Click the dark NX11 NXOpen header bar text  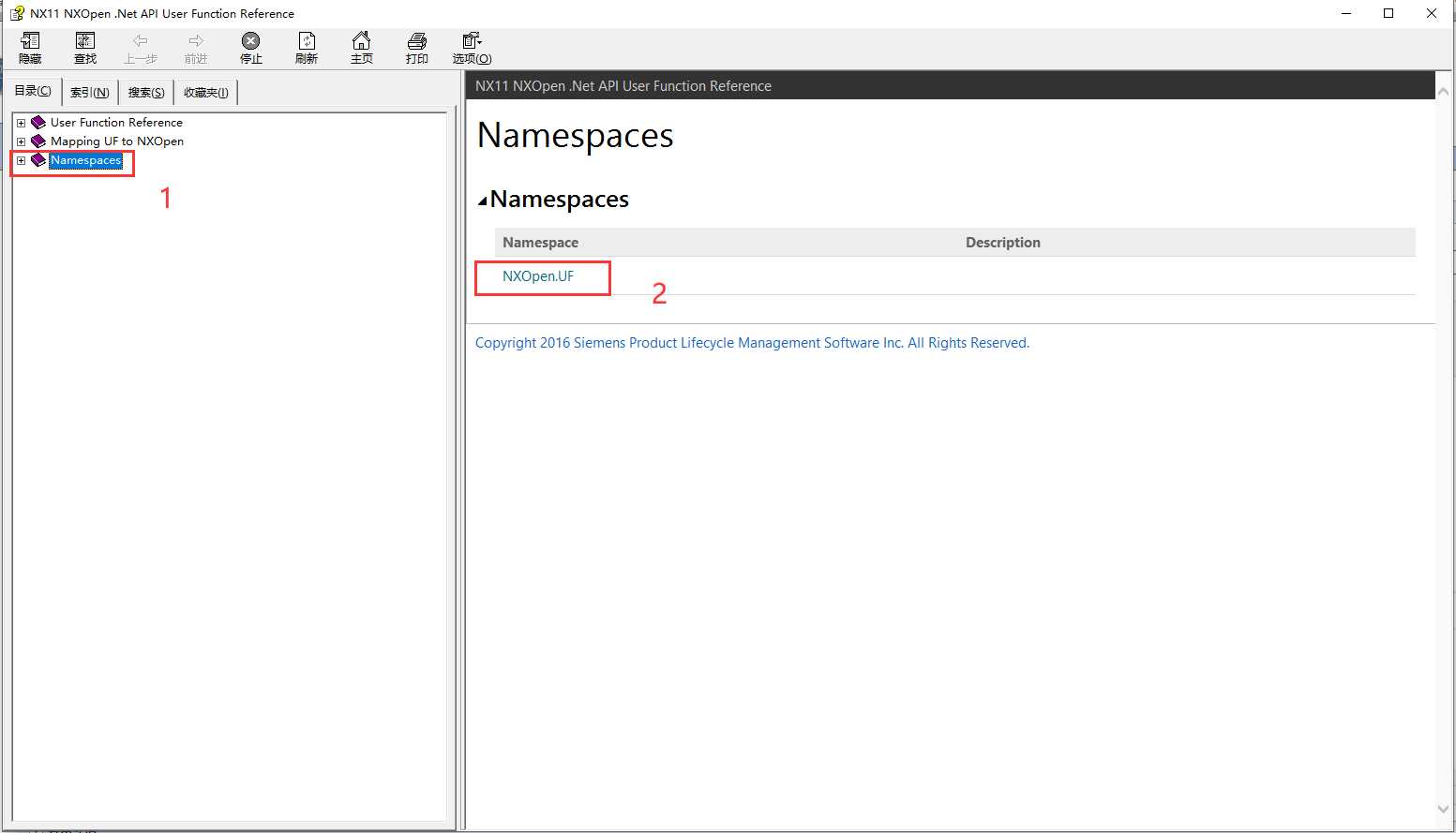tap(623, 86)
